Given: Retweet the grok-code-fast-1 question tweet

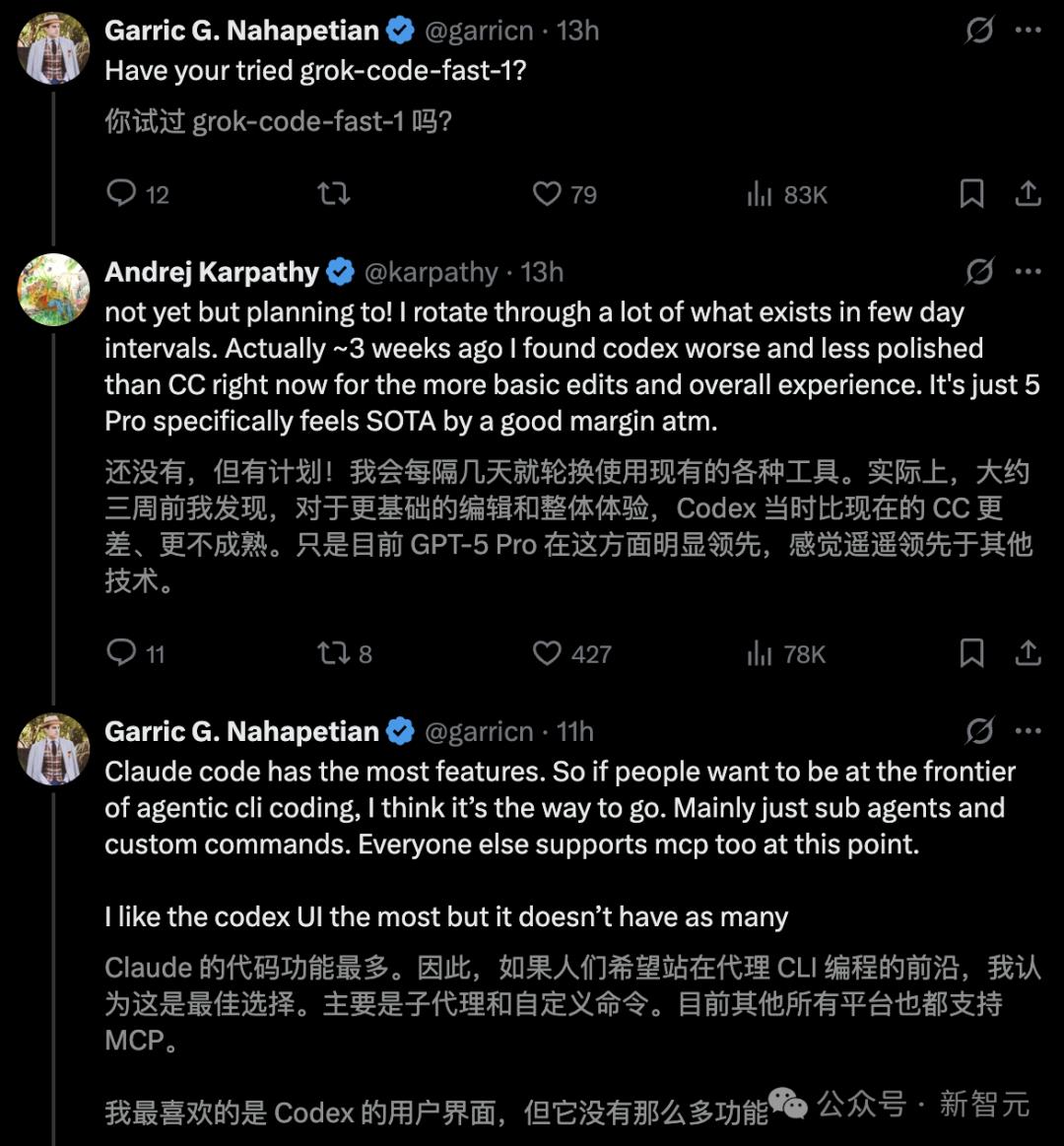Looking at the screenshot, I should 334,193.
